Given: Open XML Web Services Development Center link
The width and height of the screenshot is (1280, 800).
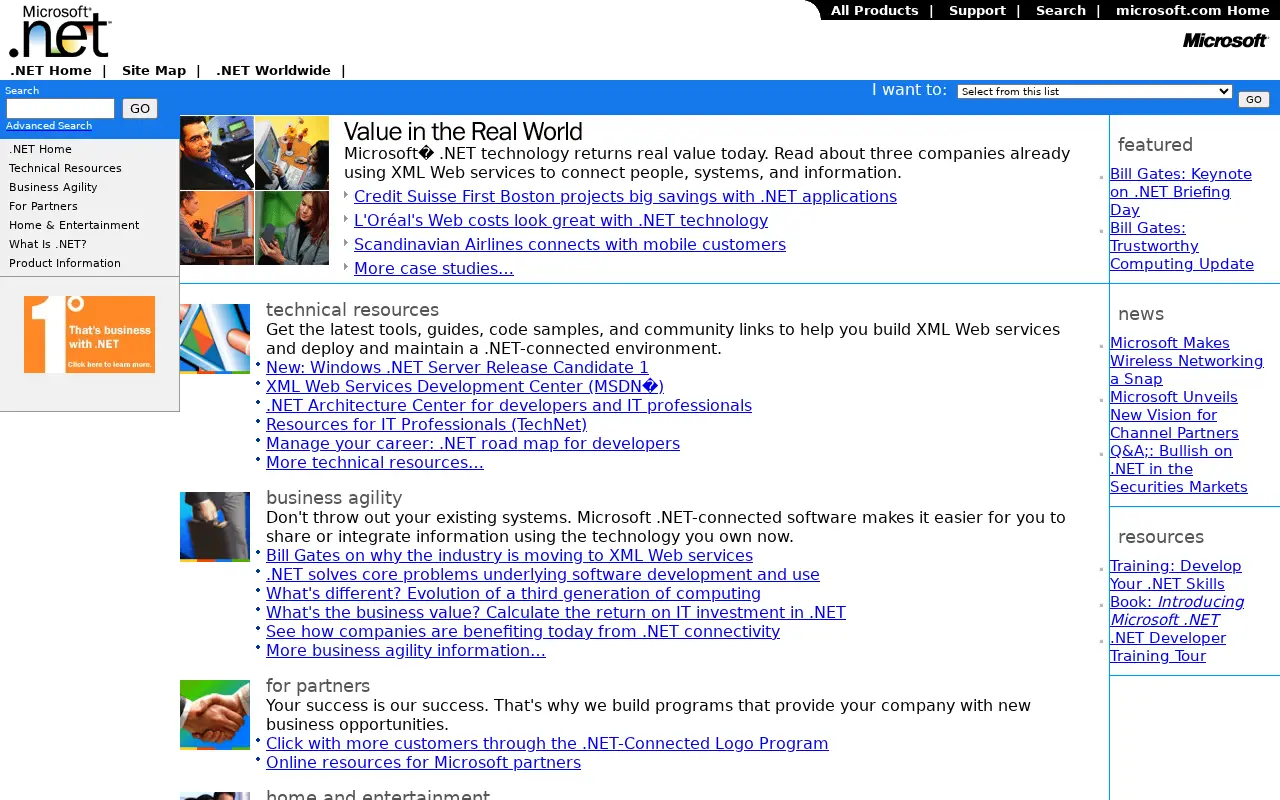Looking at the screenshot, I should (x=465, y=386).
